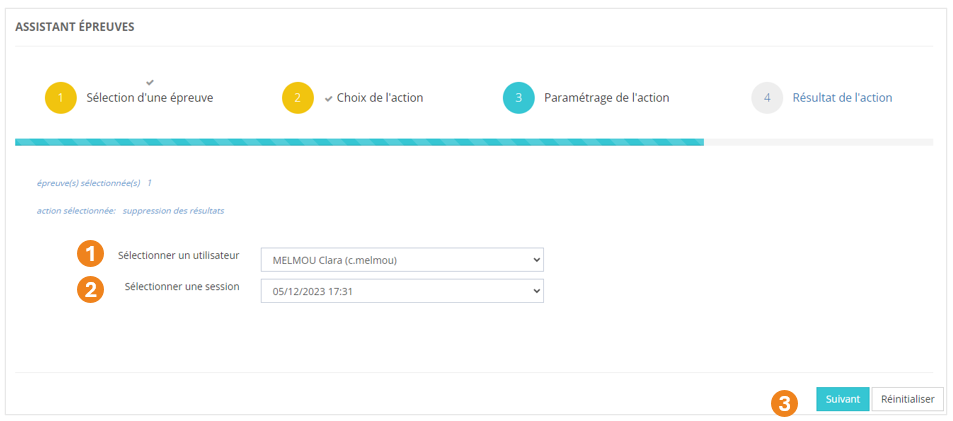Click the yellow step 2 circle
The width and height of the screenshot is (953, 421).
pos(298,98)
